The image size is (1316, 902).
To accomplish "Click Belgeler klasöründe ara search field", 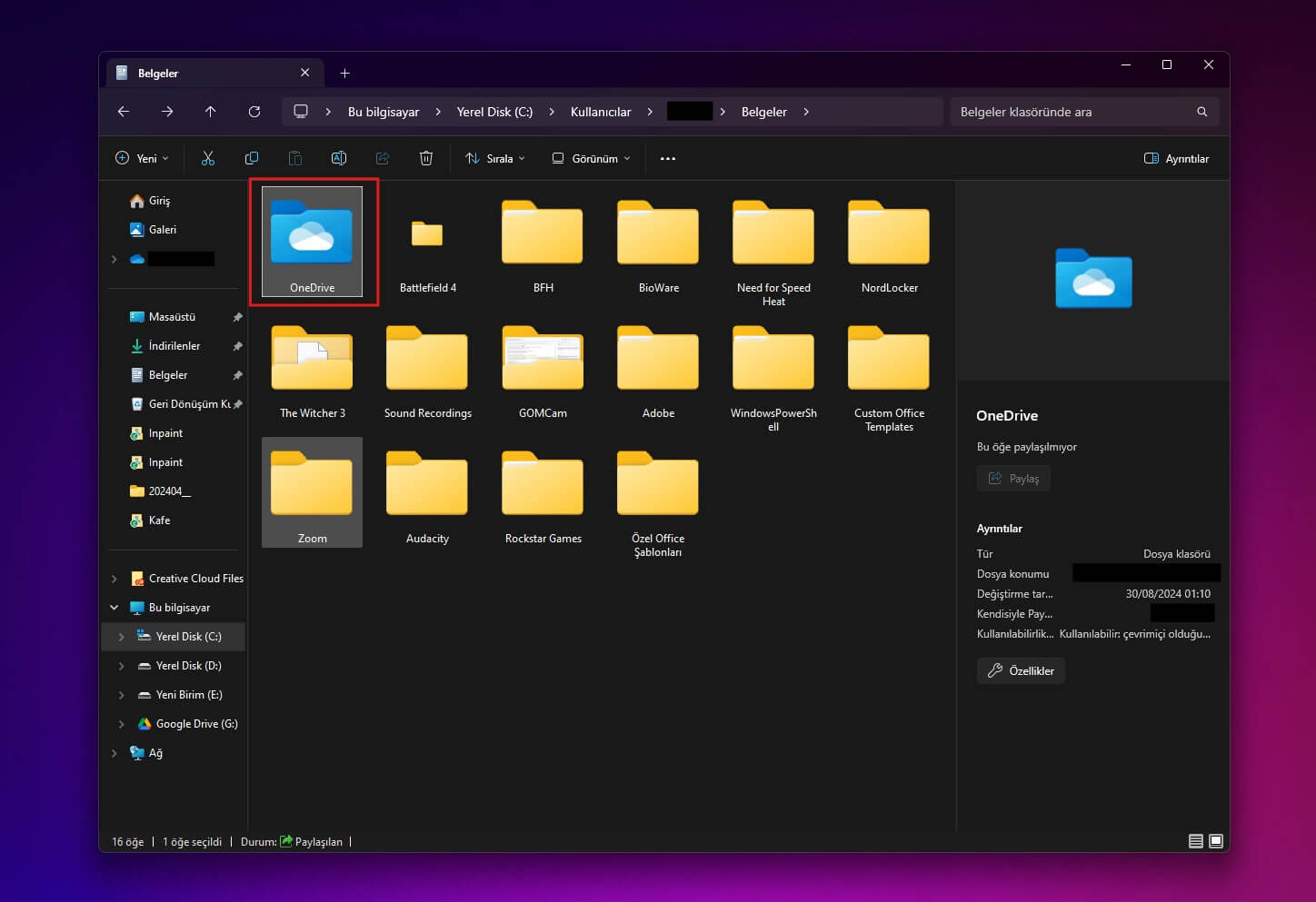I will pyautogui.click(x=1084, y=112).
